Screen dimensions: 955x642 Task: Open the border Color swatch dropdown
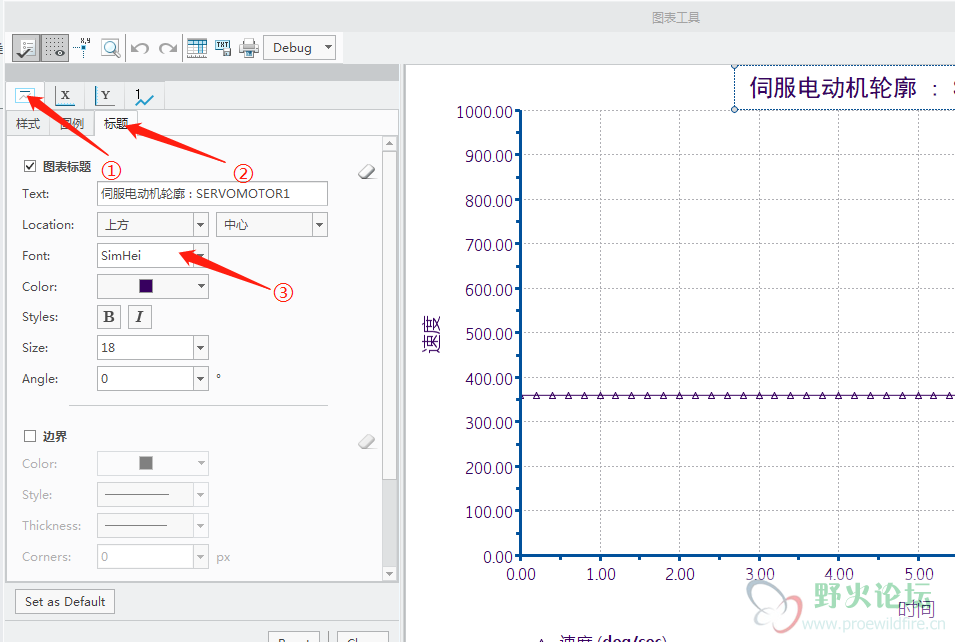pos(153,464)
